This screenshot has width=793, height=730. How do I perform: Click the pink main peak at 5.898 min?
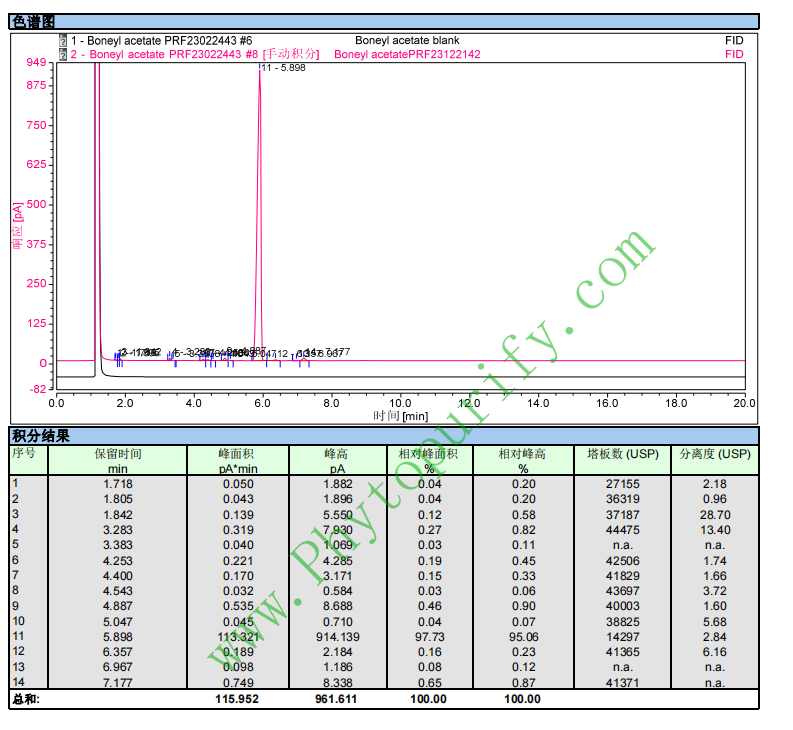click(x=259, y=200)
